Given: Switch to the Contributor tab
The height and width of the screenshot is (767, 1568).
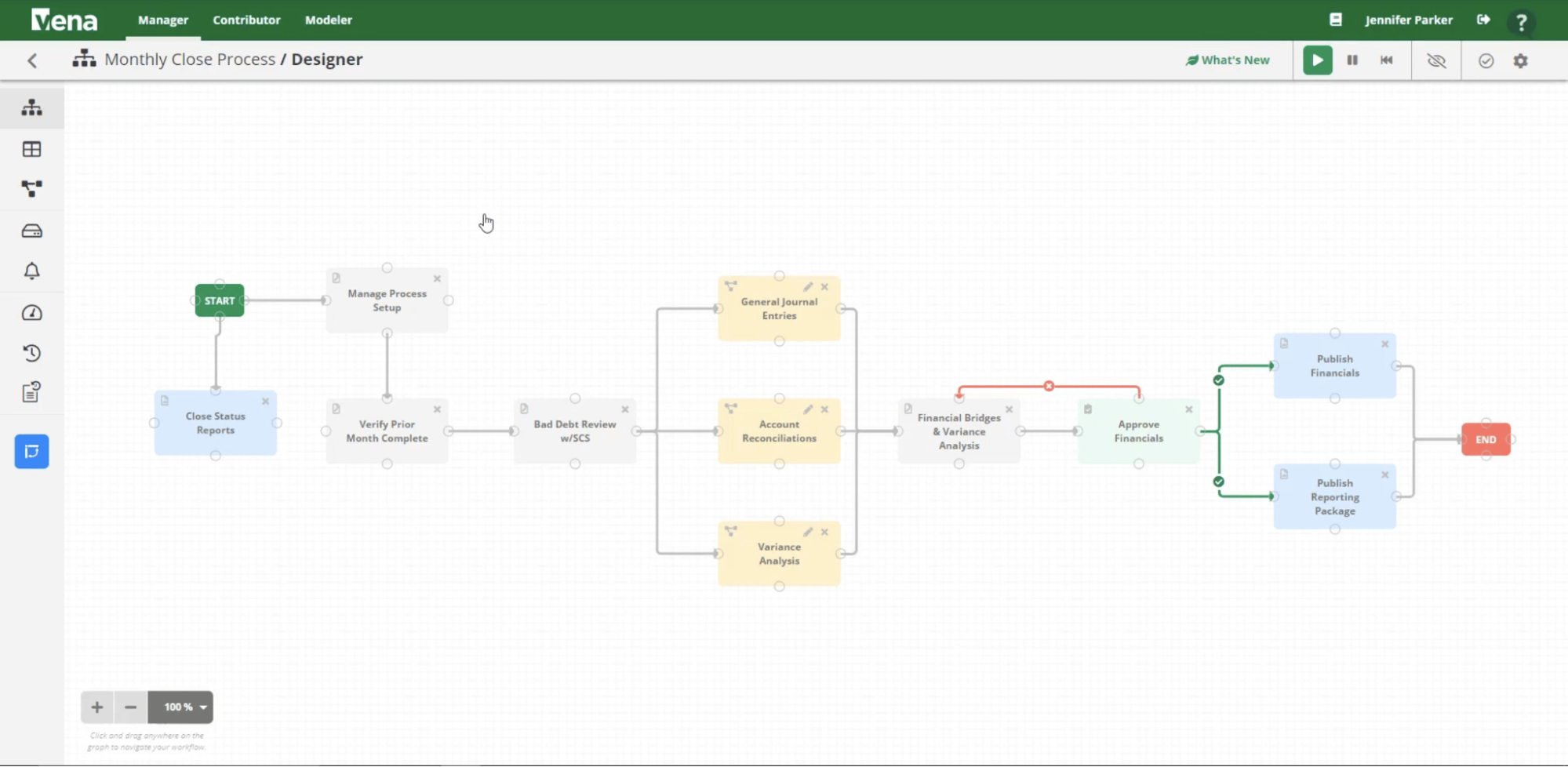Looking at the screenshot, I should 246,20.
